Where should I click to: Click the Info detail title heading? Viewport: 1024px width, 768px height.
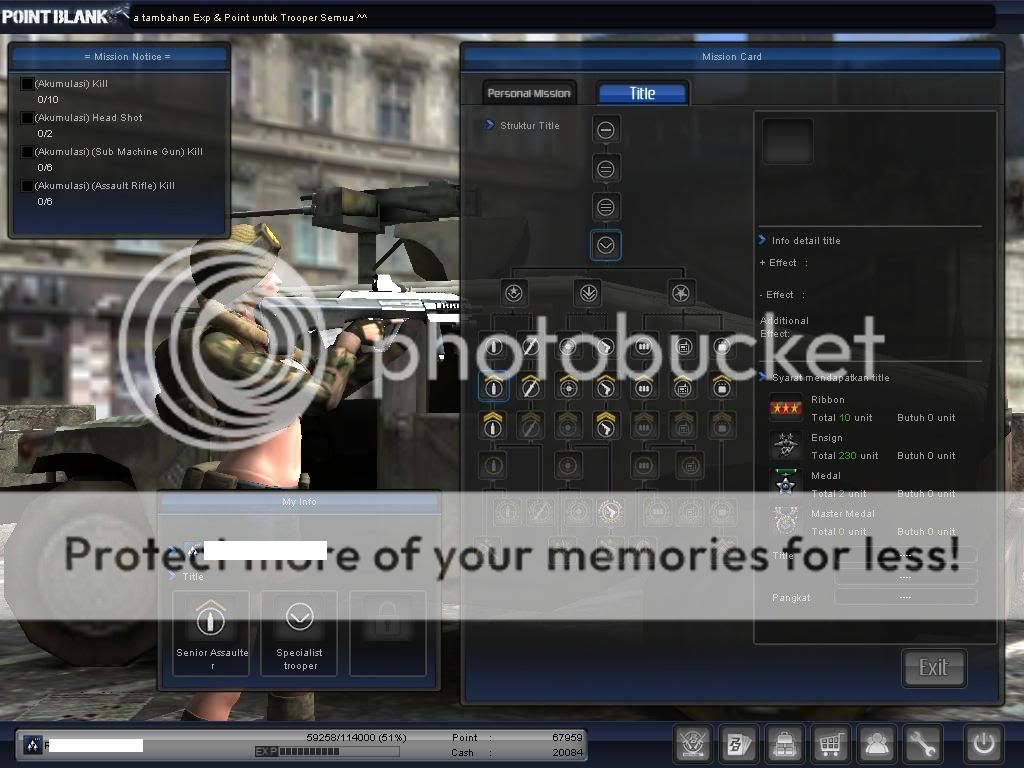(806, 240)
